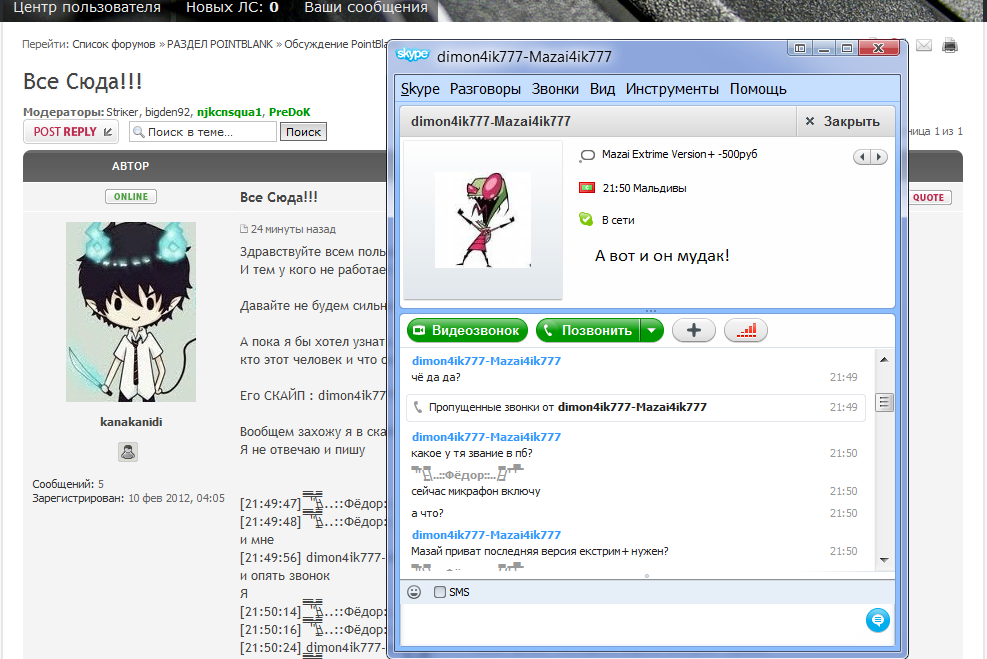The width and height of the screenshot is (987, 659).
Task: Click kanakanidi's forum avatar image
Action: 131,312
